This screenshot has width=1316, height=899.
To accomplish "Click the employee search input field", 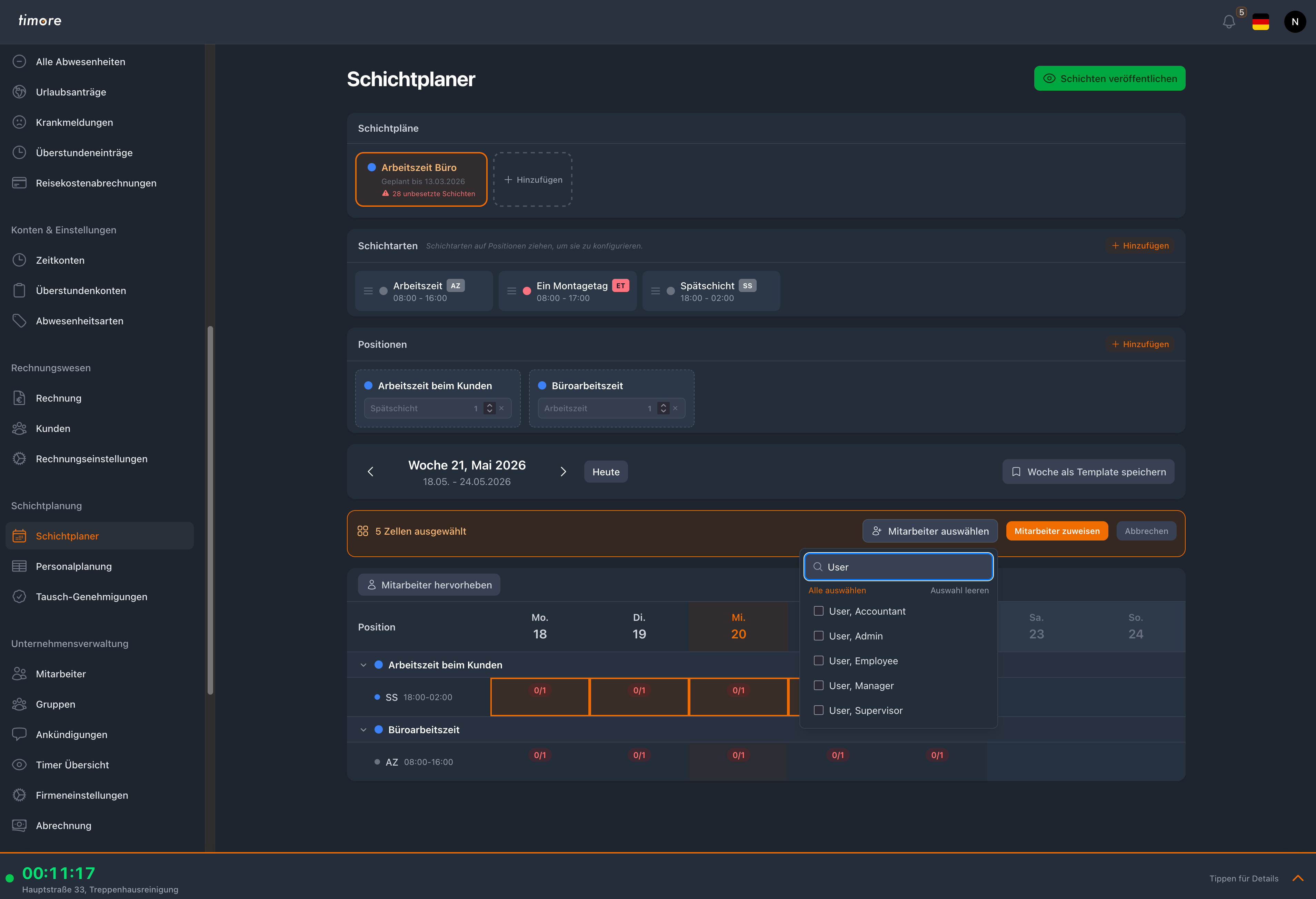I will [x=898, y=567].
